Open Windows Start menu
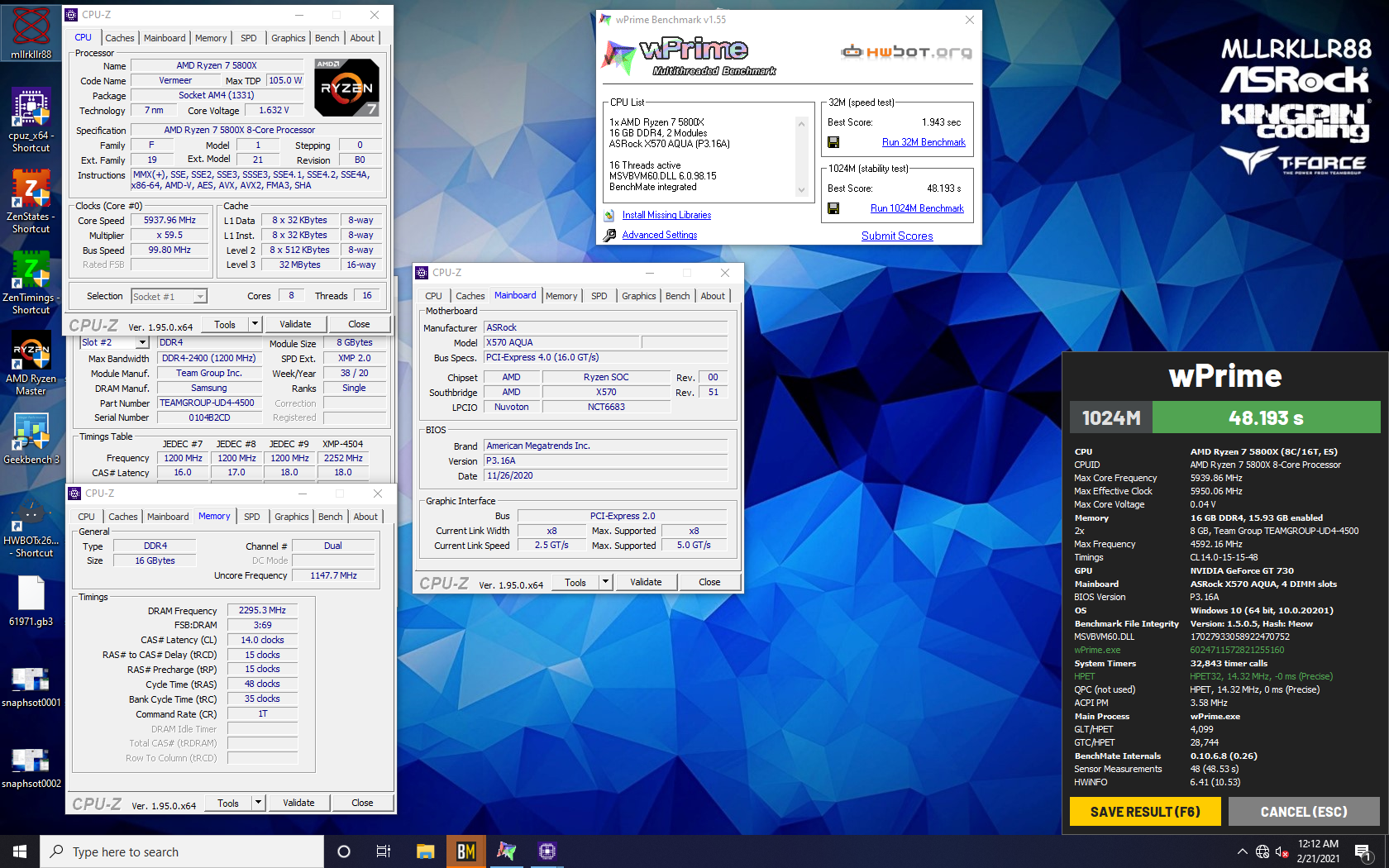 (20, 851)
